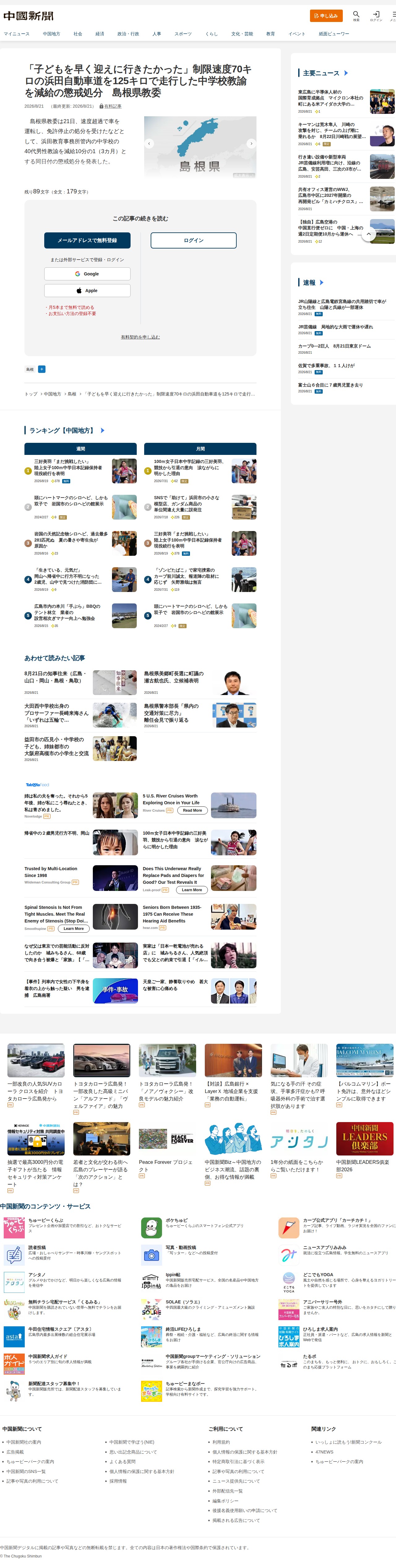Image resolution: width=396 pixels, height=1568 pixels.
Task: Click トップ in the breadcrumb trail
Action: pyautogui.click(x=31, y=394)
